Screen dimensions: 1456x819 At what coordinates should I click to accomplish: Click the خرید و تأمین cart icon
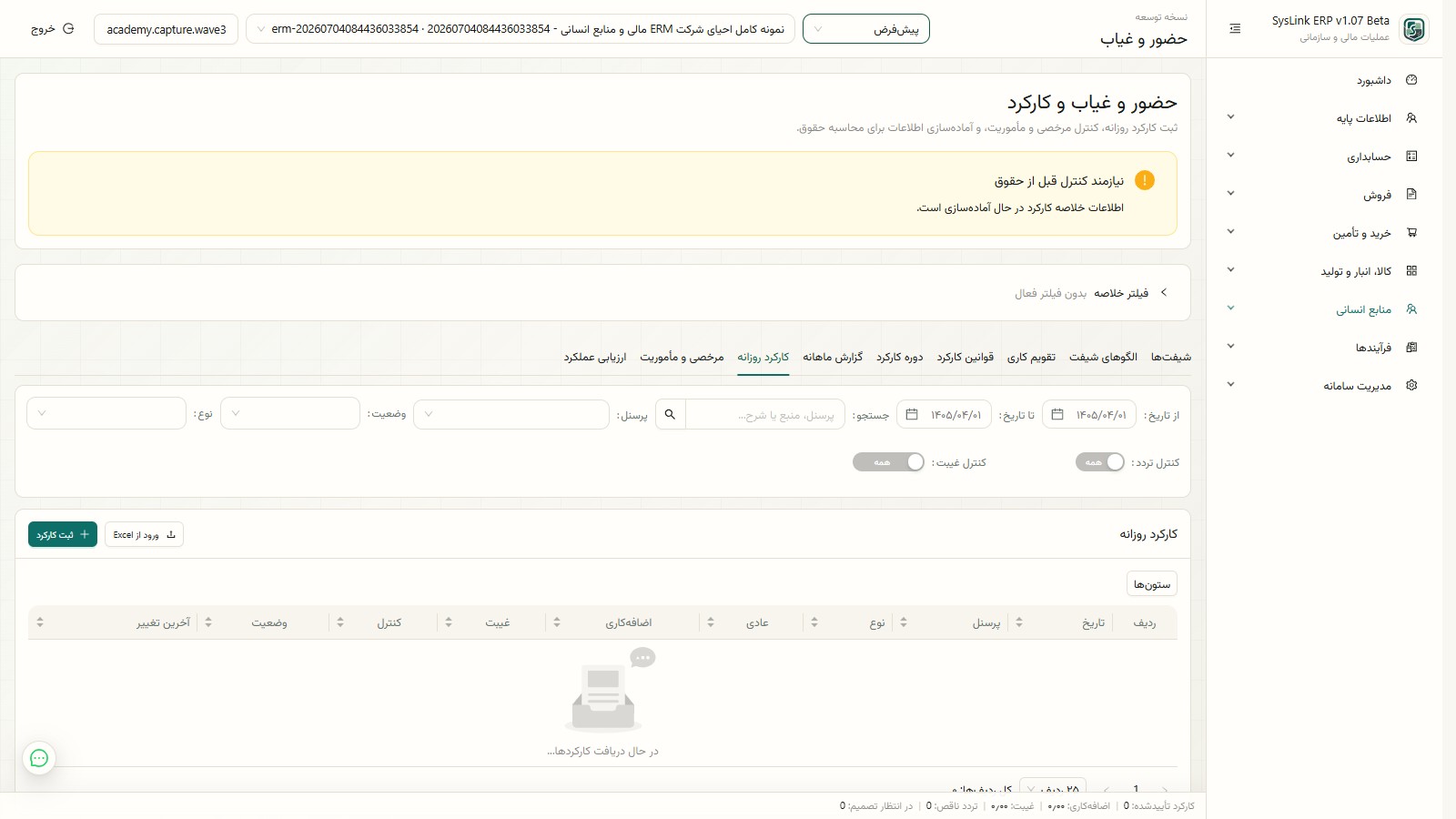(1411, 233)
